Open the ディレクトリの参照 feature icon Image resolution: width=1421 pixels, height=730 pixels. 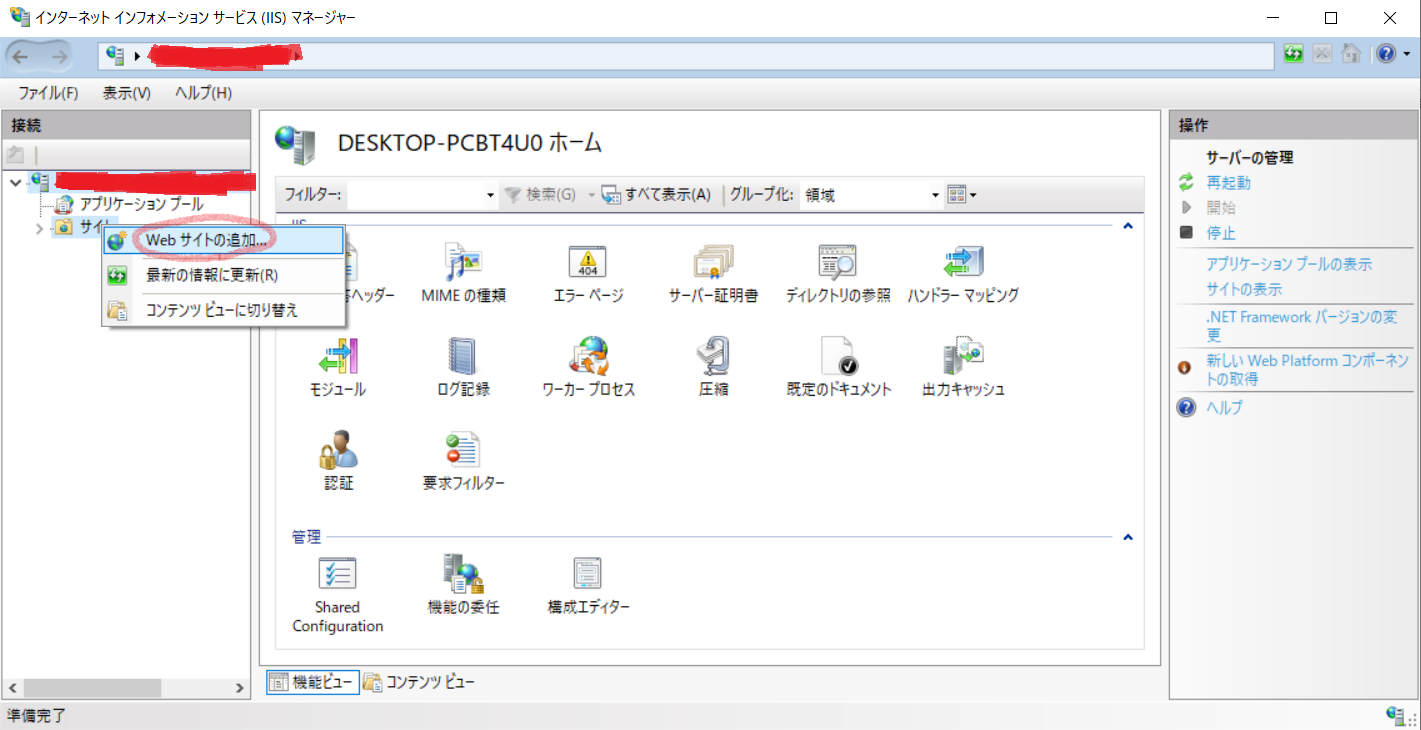(x=838, y=272)
